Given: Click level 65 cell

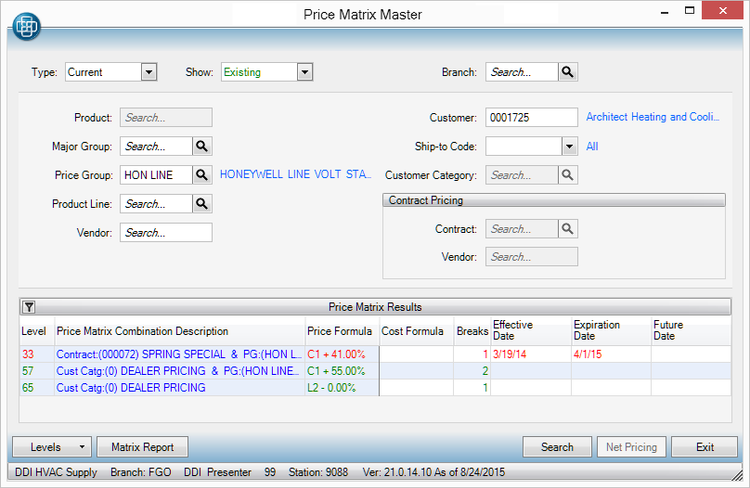Looking at the screenshot, I should point(37,388).
